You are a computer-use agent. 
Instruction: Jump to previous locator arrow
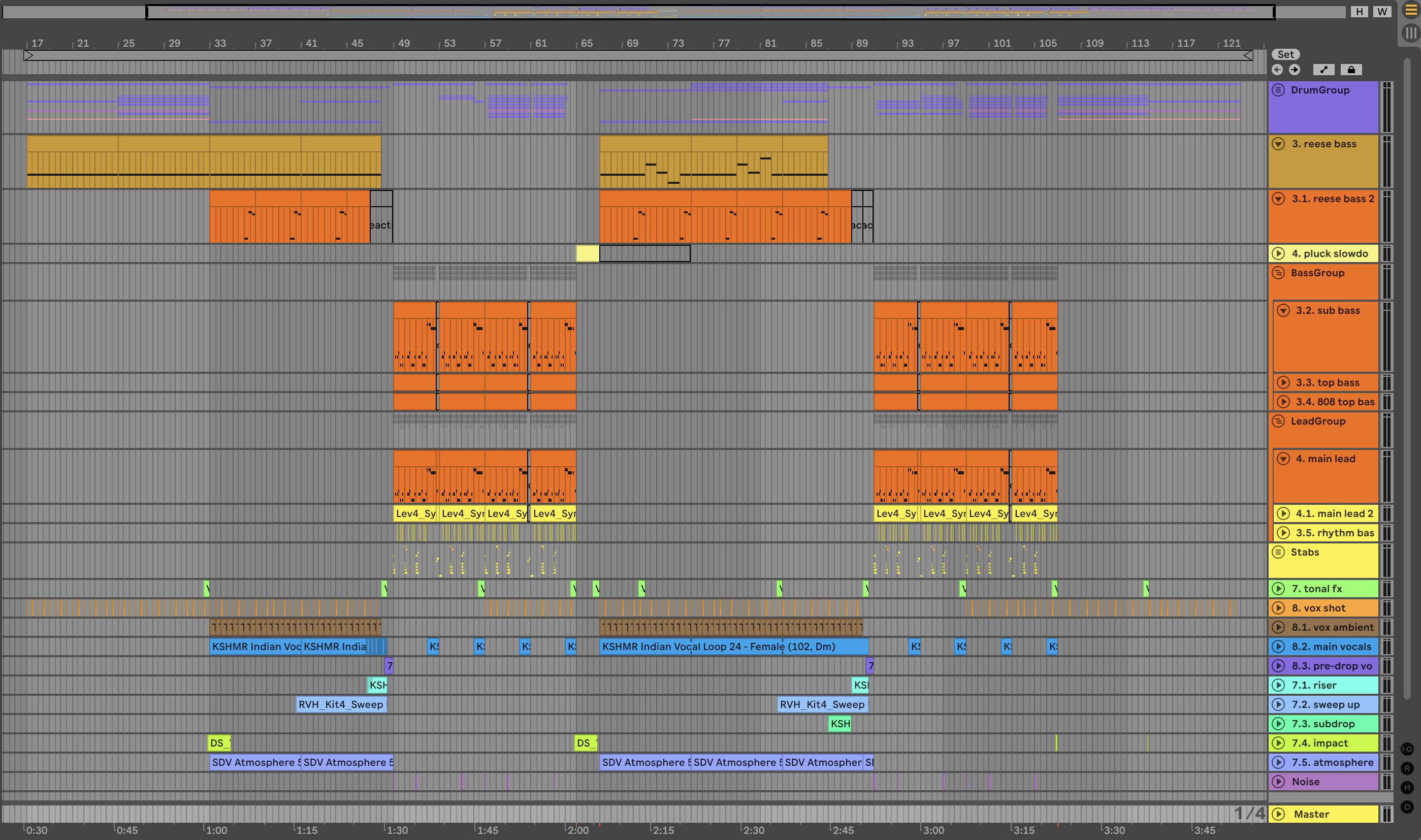pyautogui.click(x=1277, y=70)
